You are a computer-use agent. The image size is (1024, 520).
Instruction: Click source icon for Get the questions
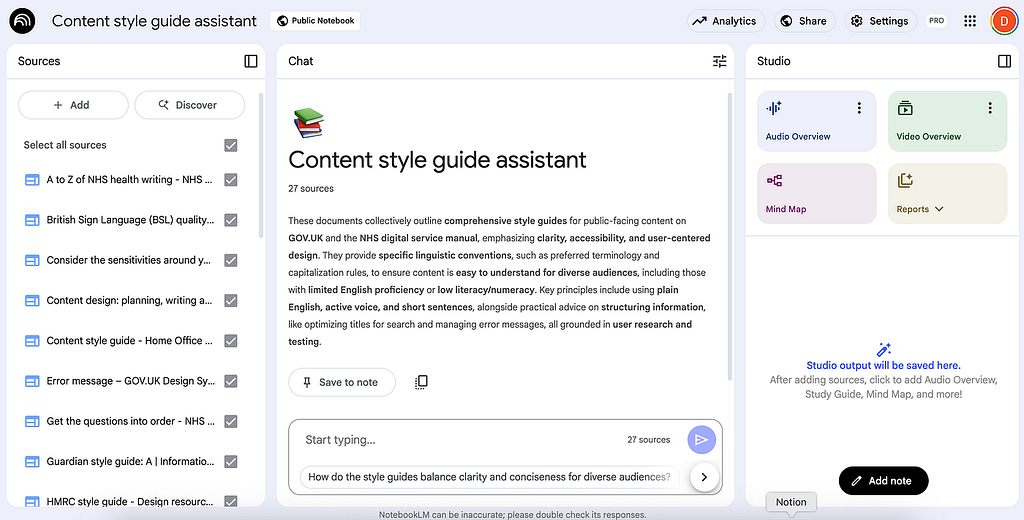pyautogui.click(x=32, y=421)
